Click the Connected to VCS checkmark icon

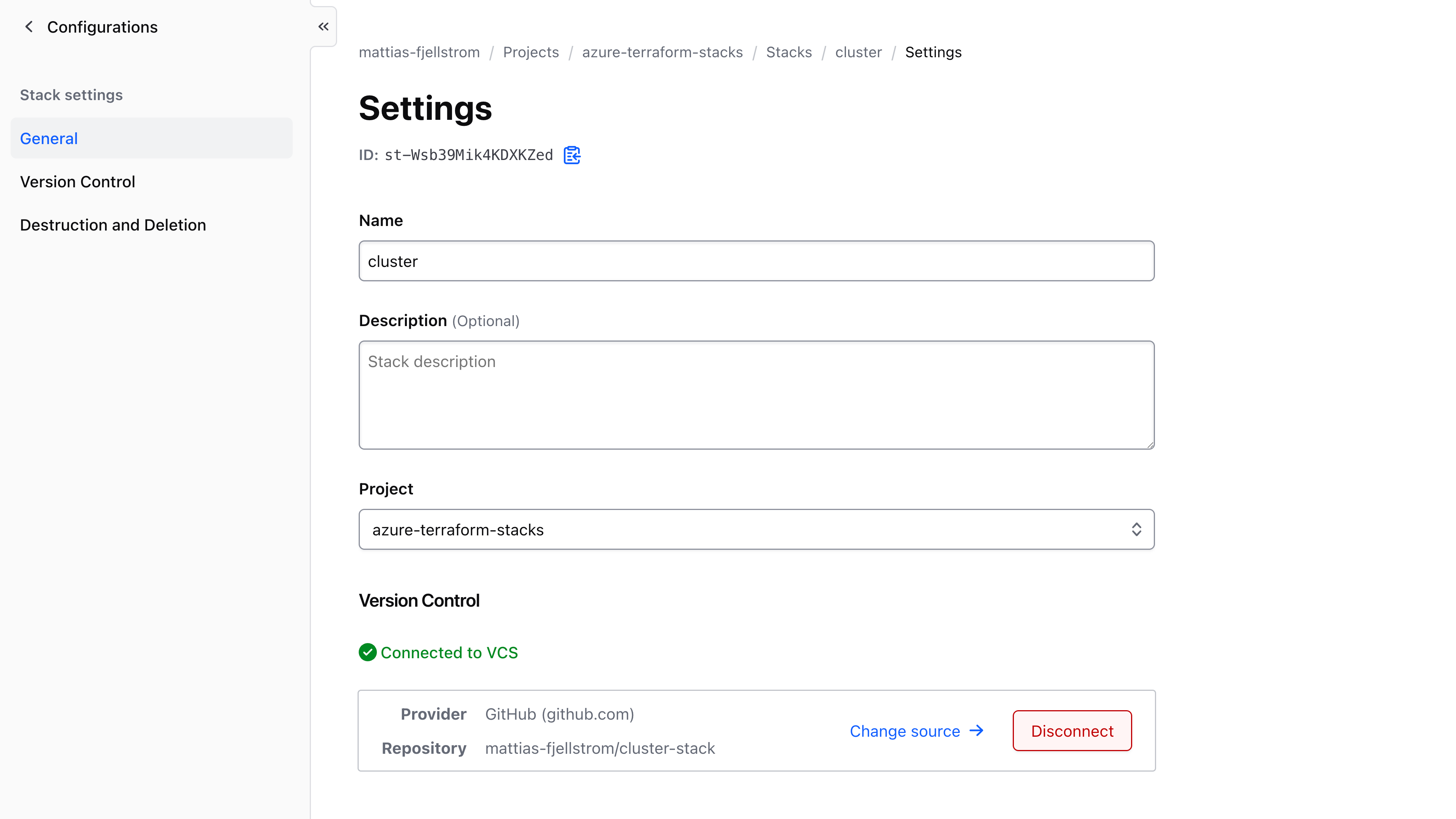pyautogui.click(x=368, y=652)
